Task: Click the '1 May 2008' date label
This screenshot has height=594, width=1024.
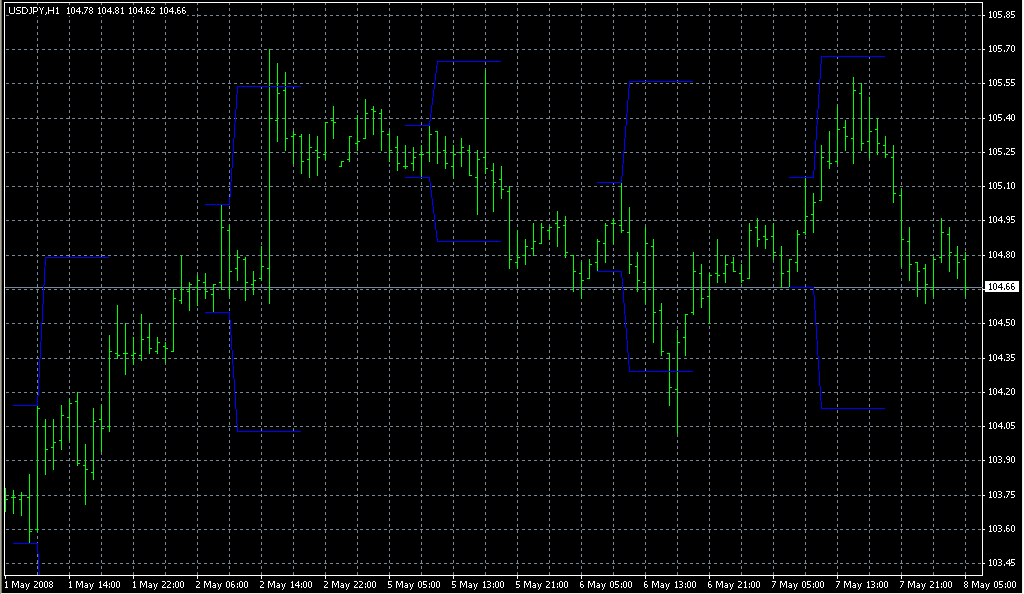Action: 29,585
